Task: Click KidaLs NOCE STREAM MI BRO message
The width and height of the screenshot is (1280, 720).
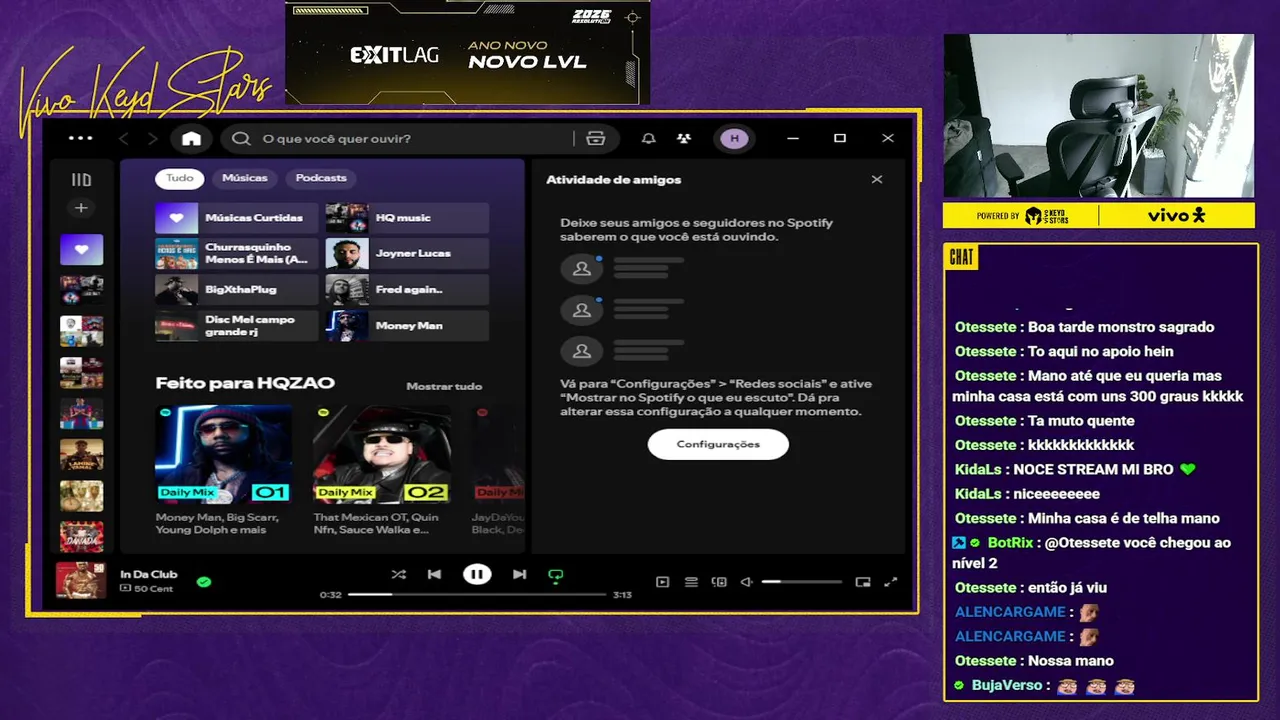Action: [1075, 469]
